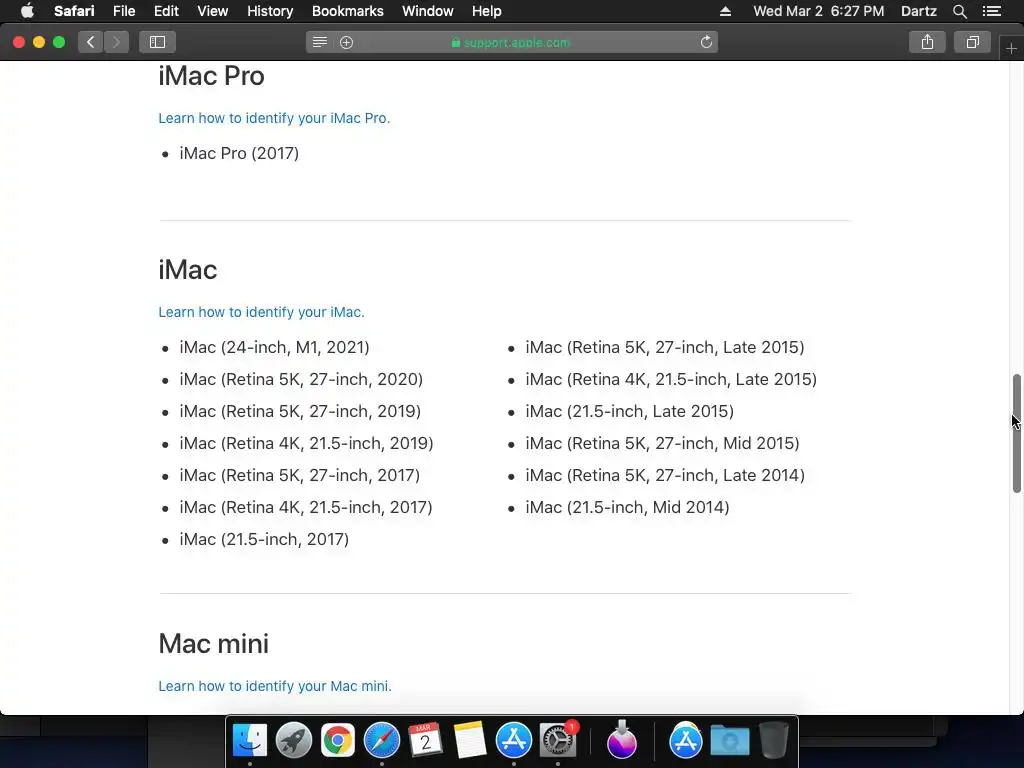Open the File menu

[123, 11]
